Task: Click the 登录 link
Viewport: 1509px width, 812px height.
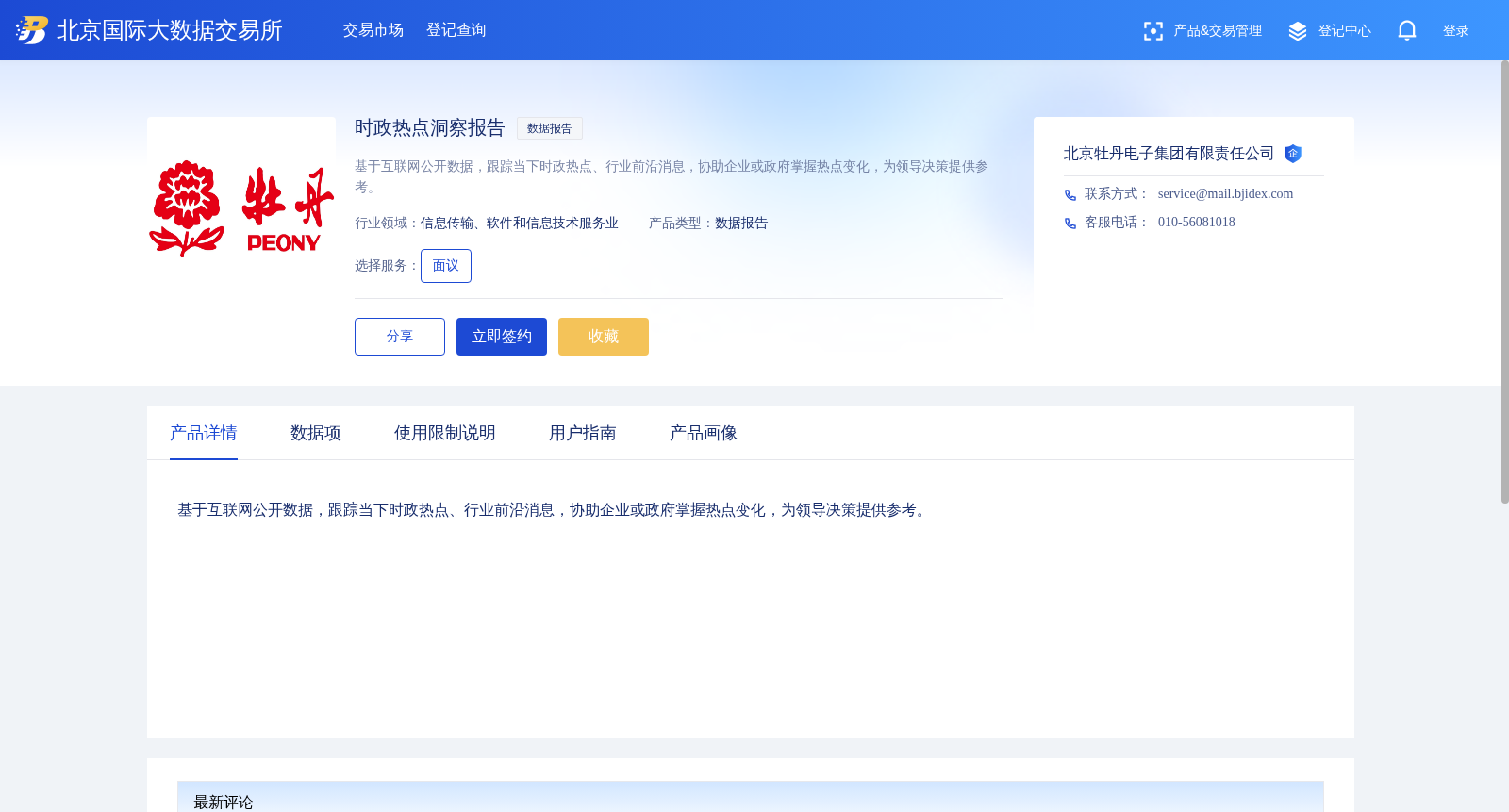Action: (1456, 31)
